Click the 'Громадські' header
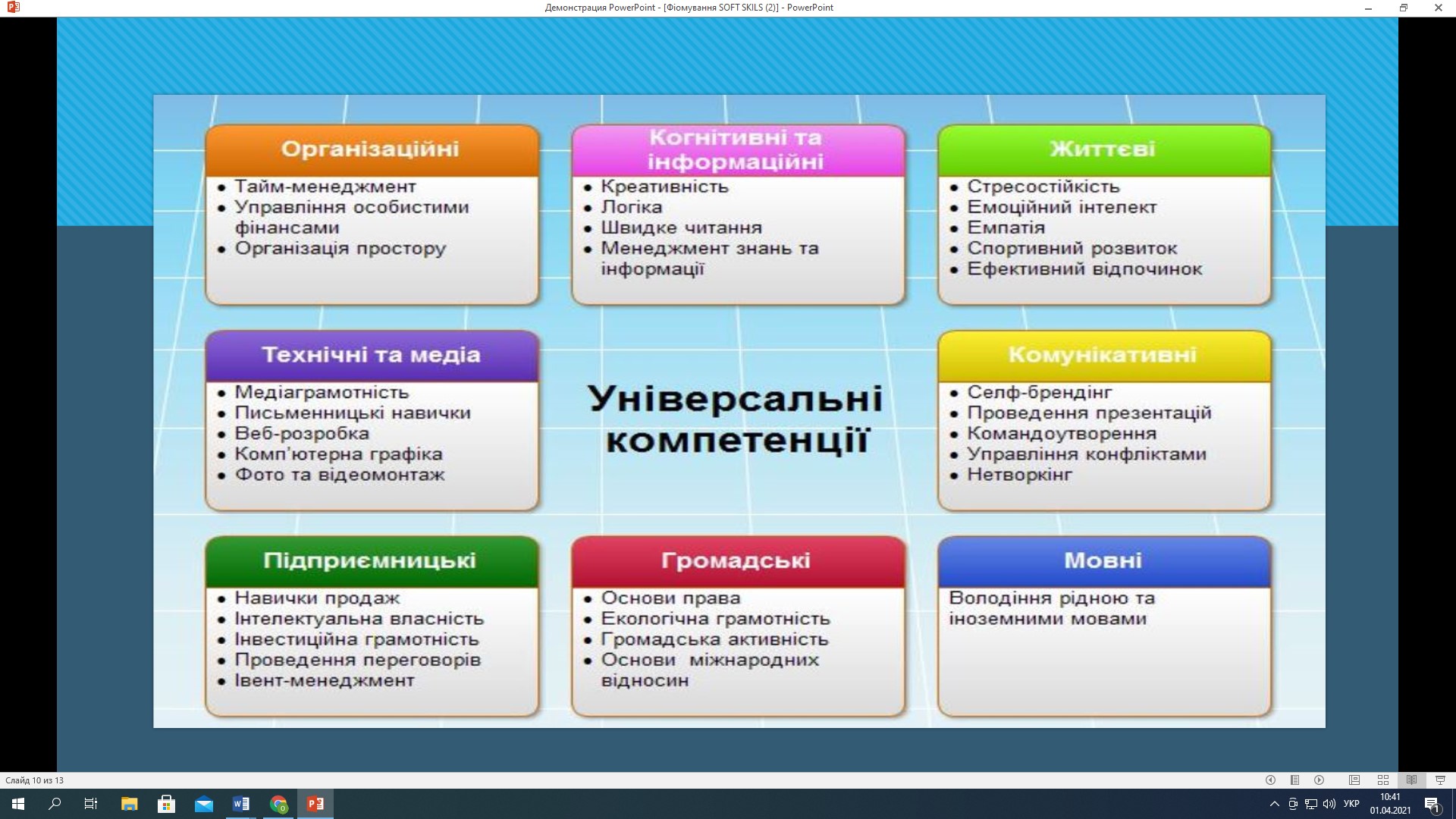The image size is (1456, 819). point(736,560)
